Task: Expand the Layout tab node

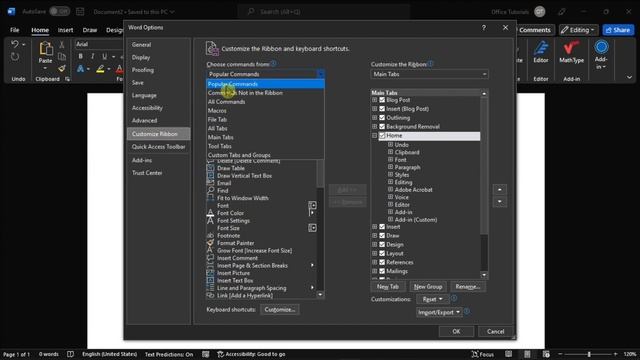Action: click(374, 253)
